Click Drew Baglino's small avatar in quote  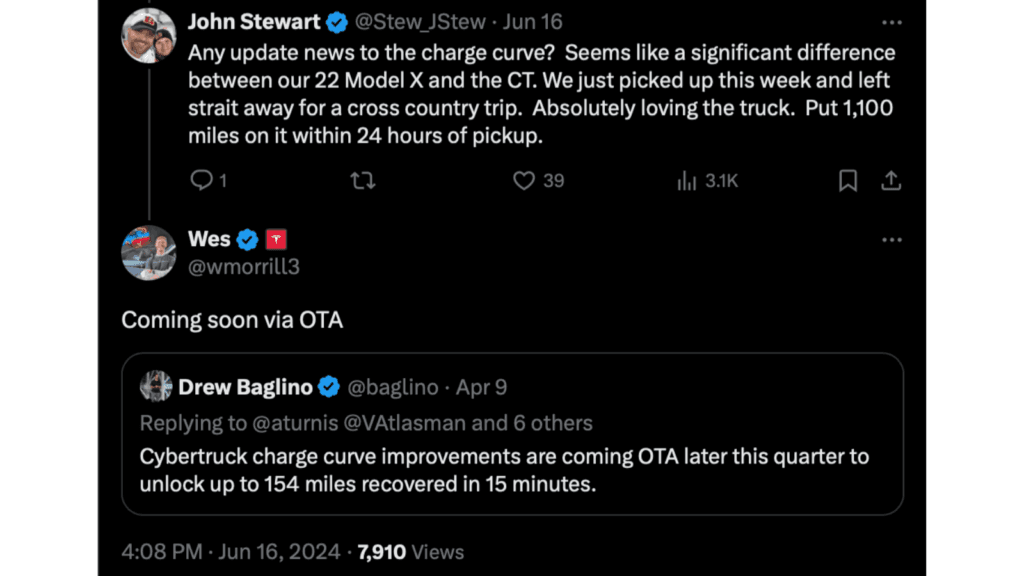(156, 386)
